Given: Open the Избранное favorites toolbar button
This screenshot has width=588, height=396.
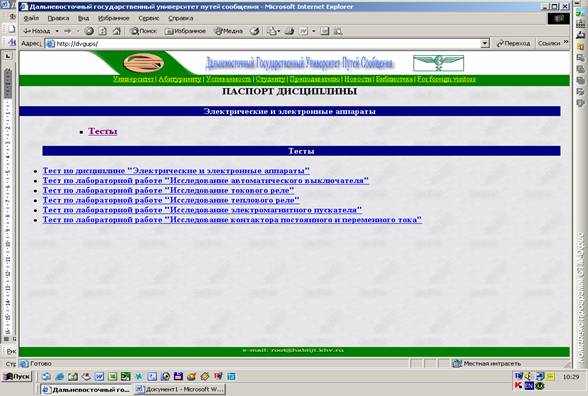Looking at the screenshot, I should click(186, 31).
